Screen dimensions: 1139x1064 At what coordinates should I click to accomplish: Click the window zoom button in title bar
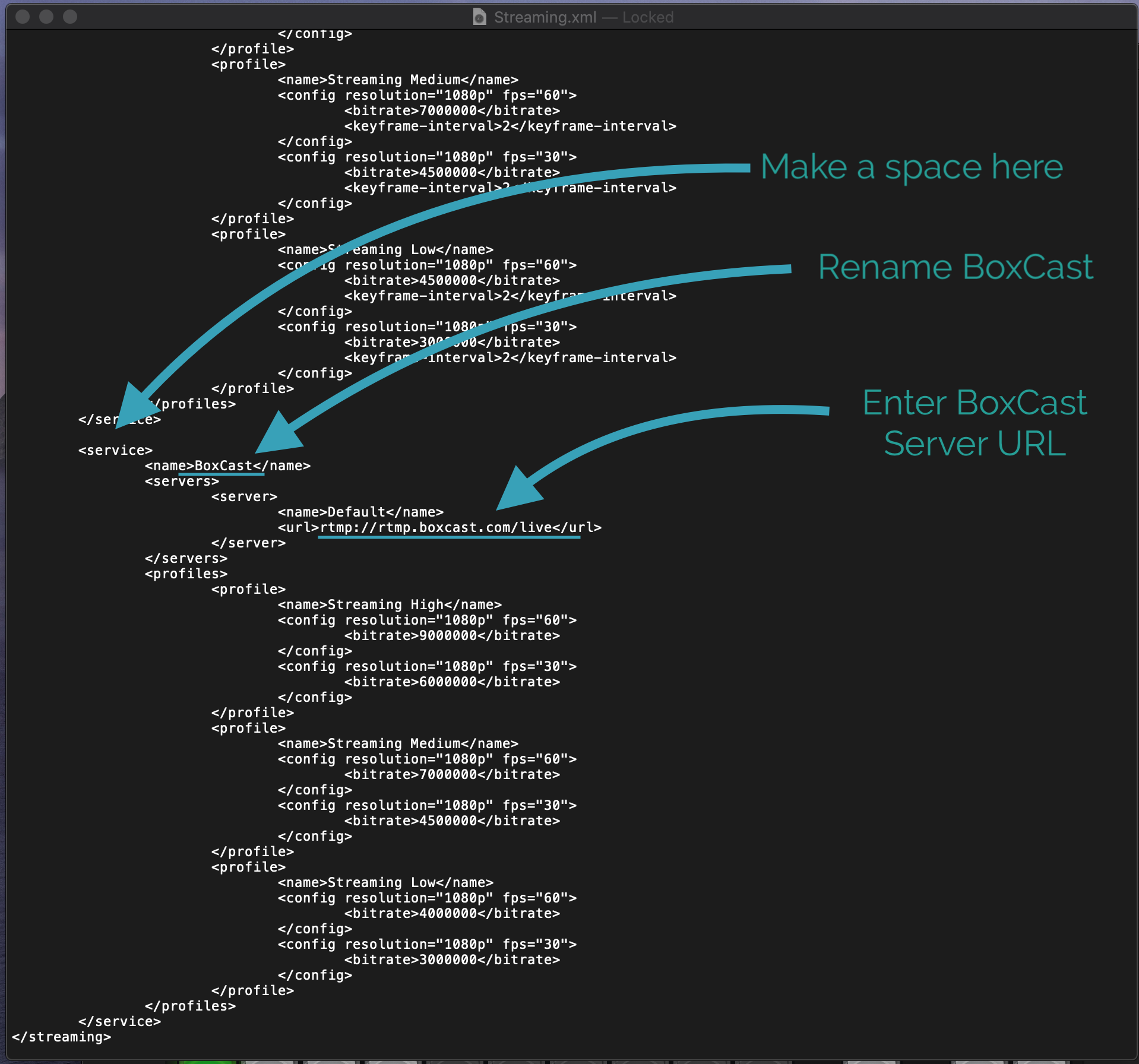pyautogui.click(x=70, y=17)
